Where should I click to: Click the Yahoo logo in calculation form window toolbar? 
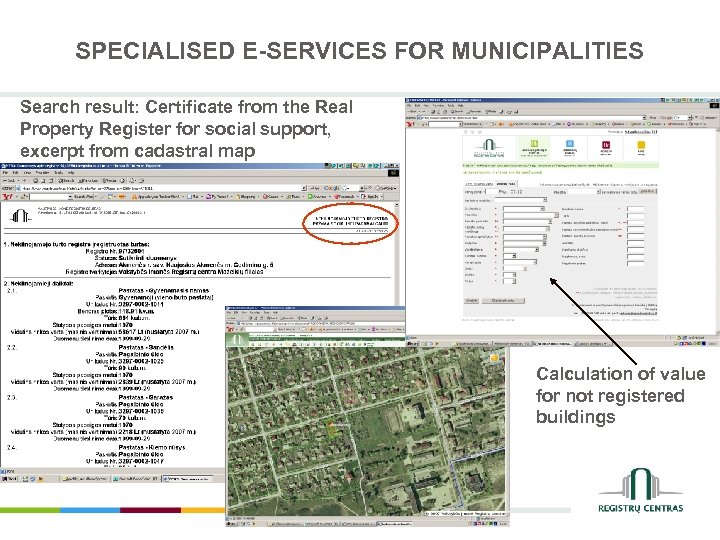(411, 124)
